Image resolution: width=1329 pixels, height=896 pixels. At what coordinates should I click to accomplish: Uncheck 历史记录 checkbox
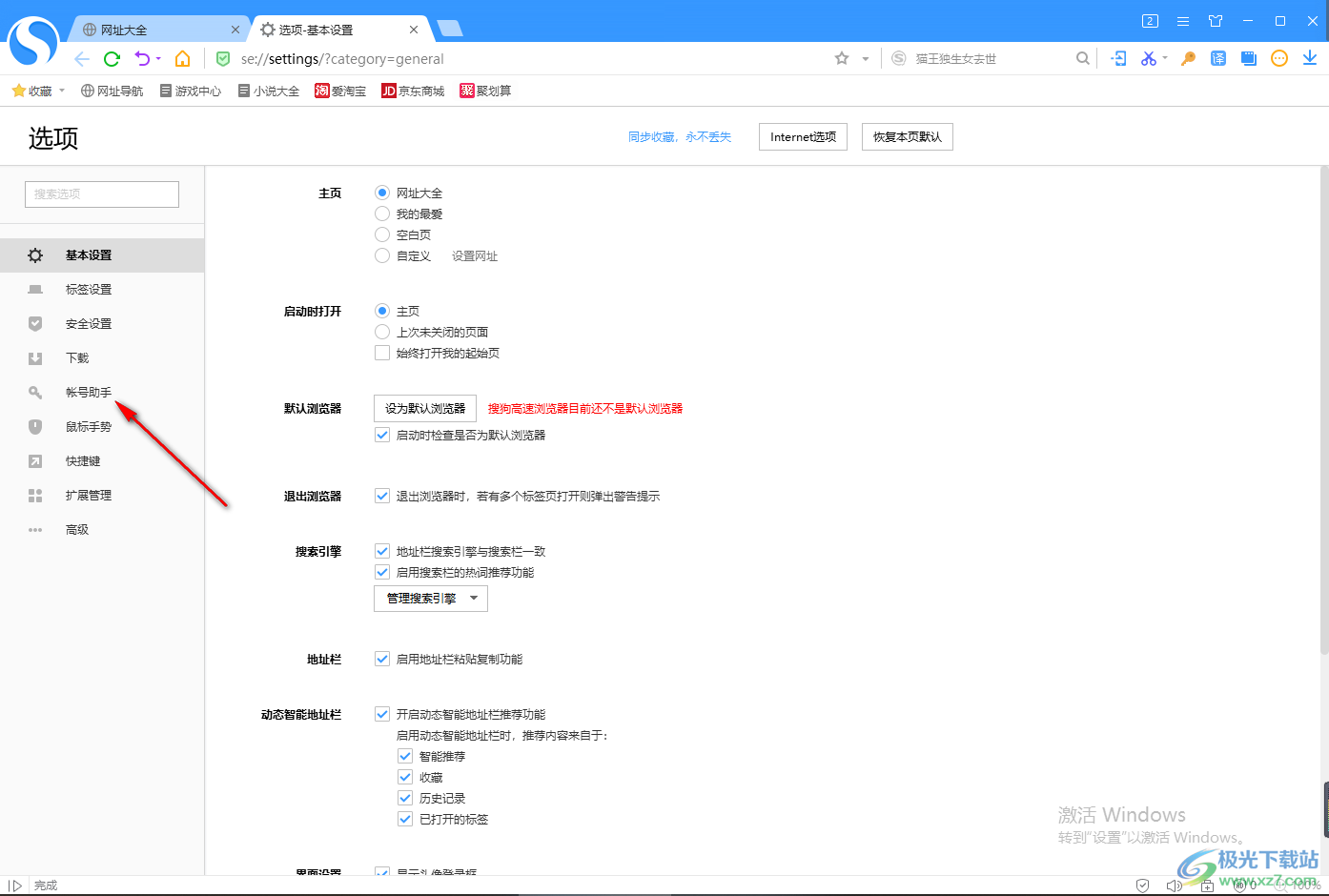(405, 798)
